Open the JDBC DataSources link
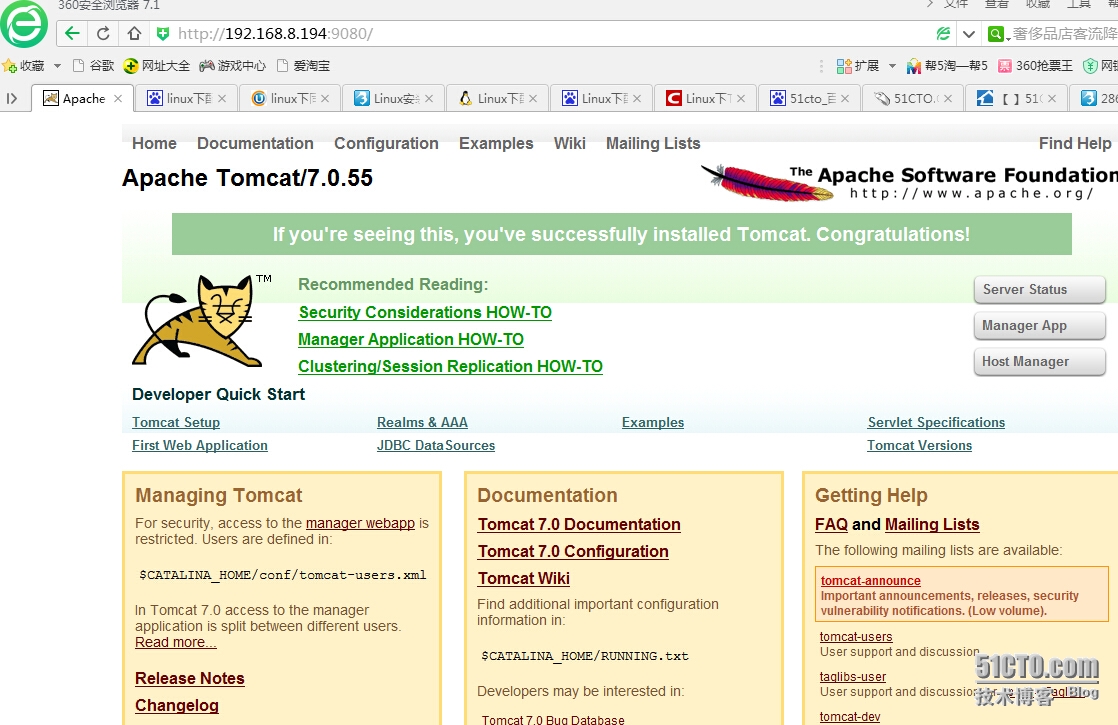Image resolution: width=1118 pixels, height=725 pixels. pos(436,445)
